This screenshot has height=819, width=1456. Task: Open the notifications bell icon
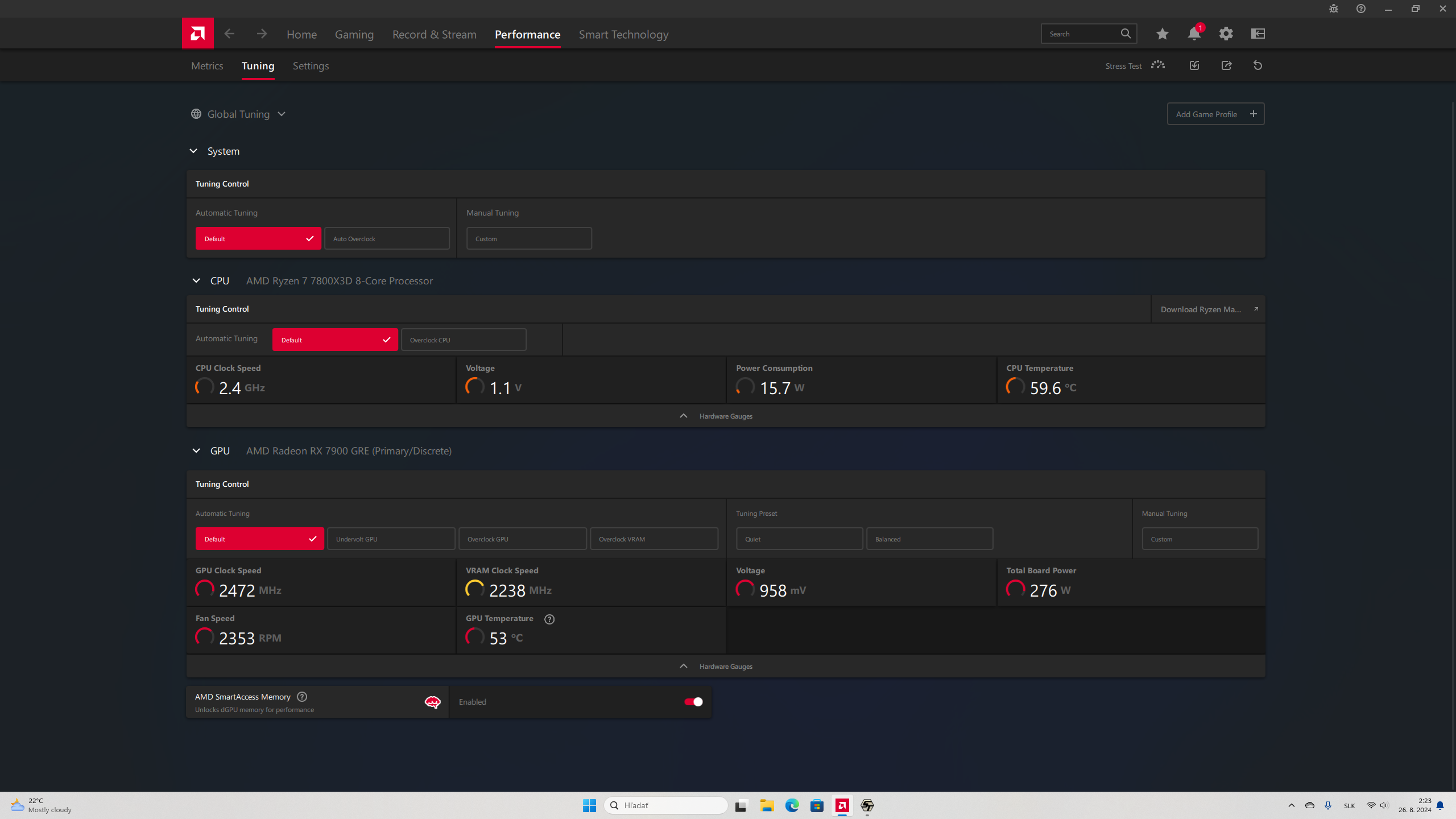click(x=1194, y=34)
